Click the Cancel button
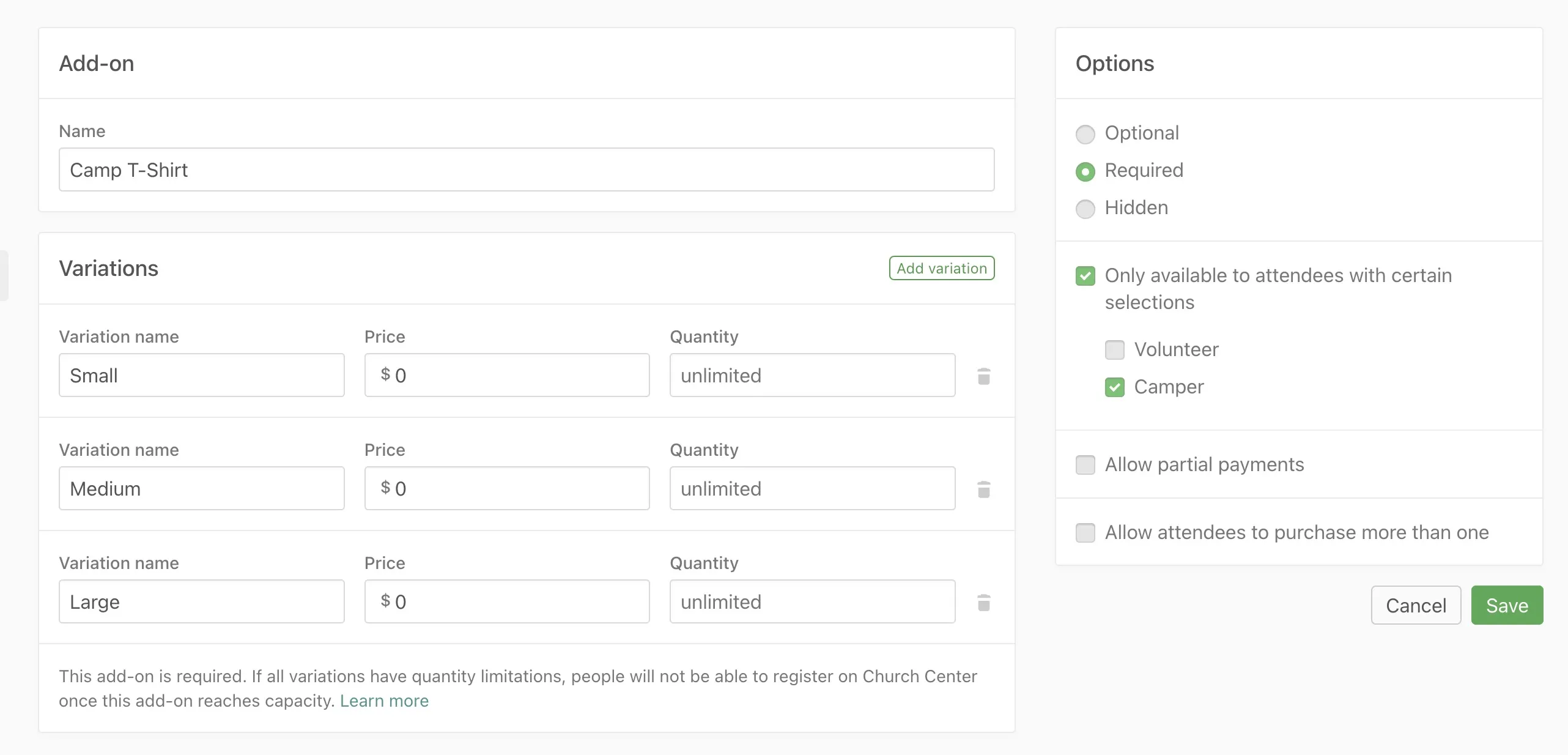This screenshot has height=755, width=1568. point(1415,605)
